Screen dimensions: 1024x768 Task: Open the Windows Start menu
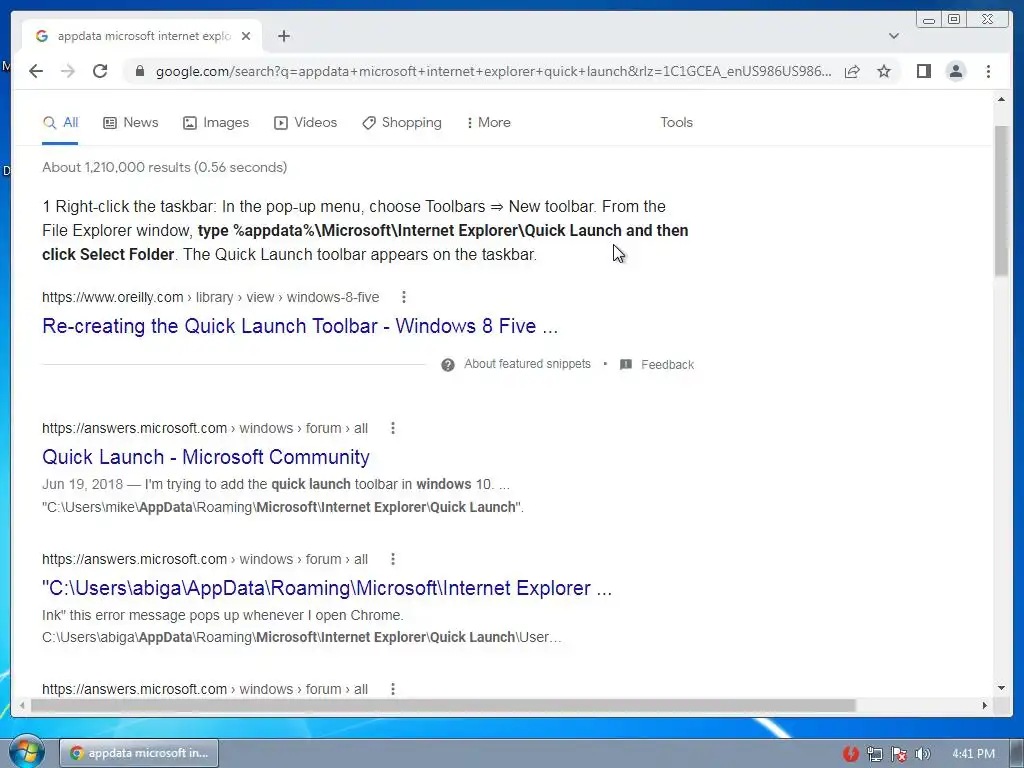26,752
